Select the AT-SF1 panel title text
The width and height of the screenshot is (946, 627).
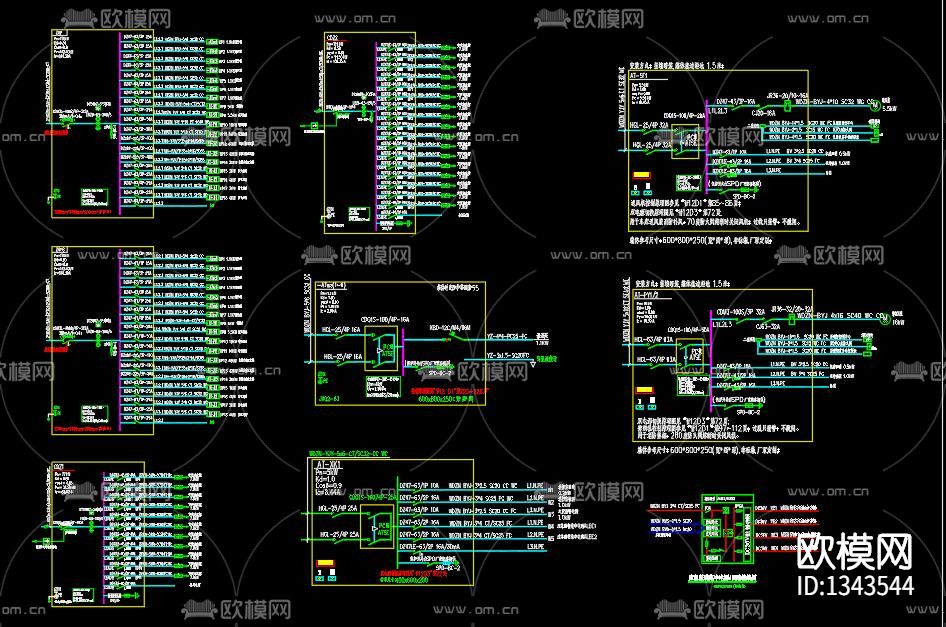point(638,76)
